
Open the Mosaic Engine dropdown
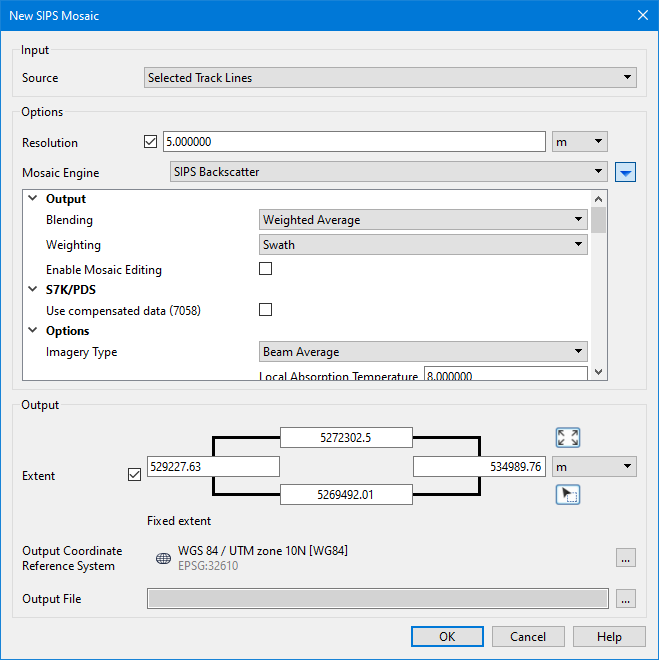388,172
